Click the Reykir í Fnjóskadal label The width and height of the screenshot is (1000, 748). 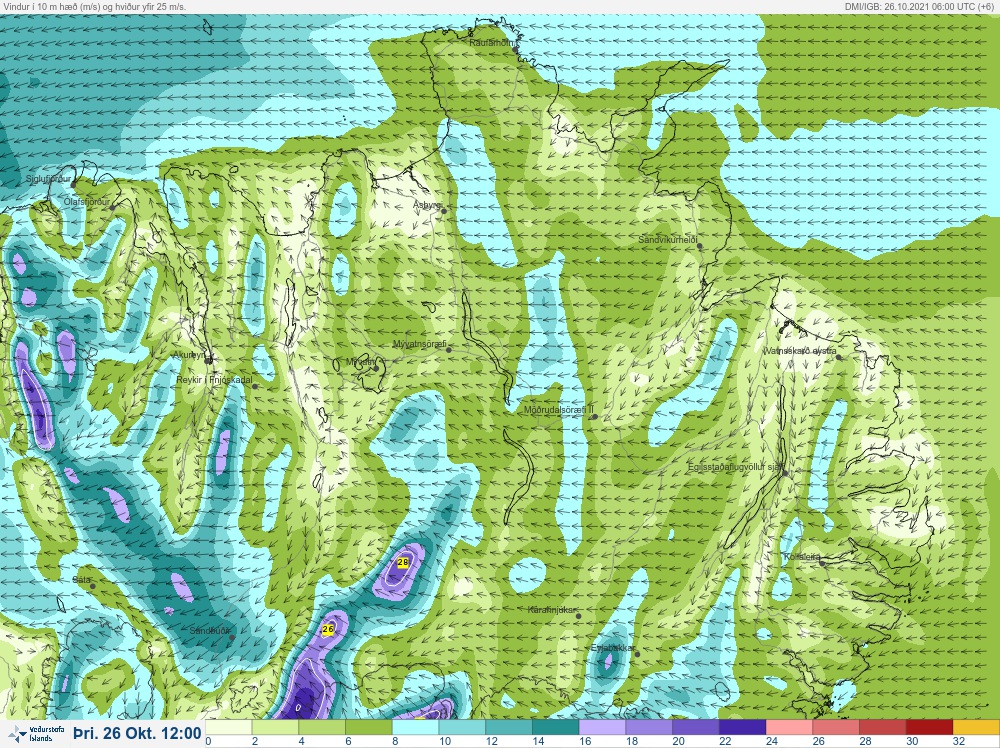point(214,381)
